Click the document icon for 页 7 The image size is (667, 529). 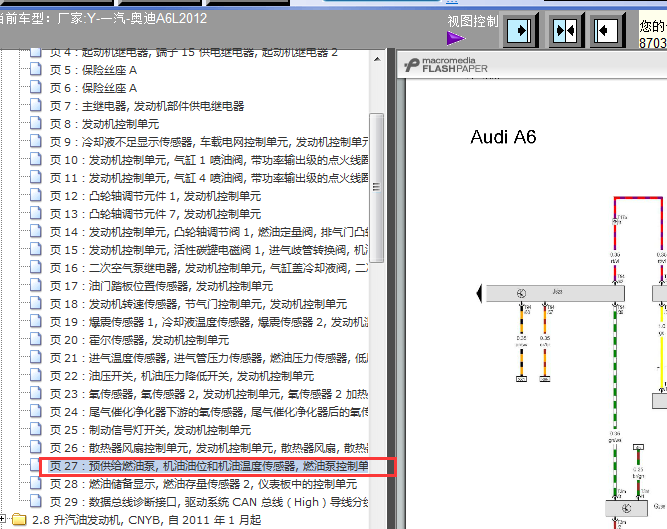[36, 105]
